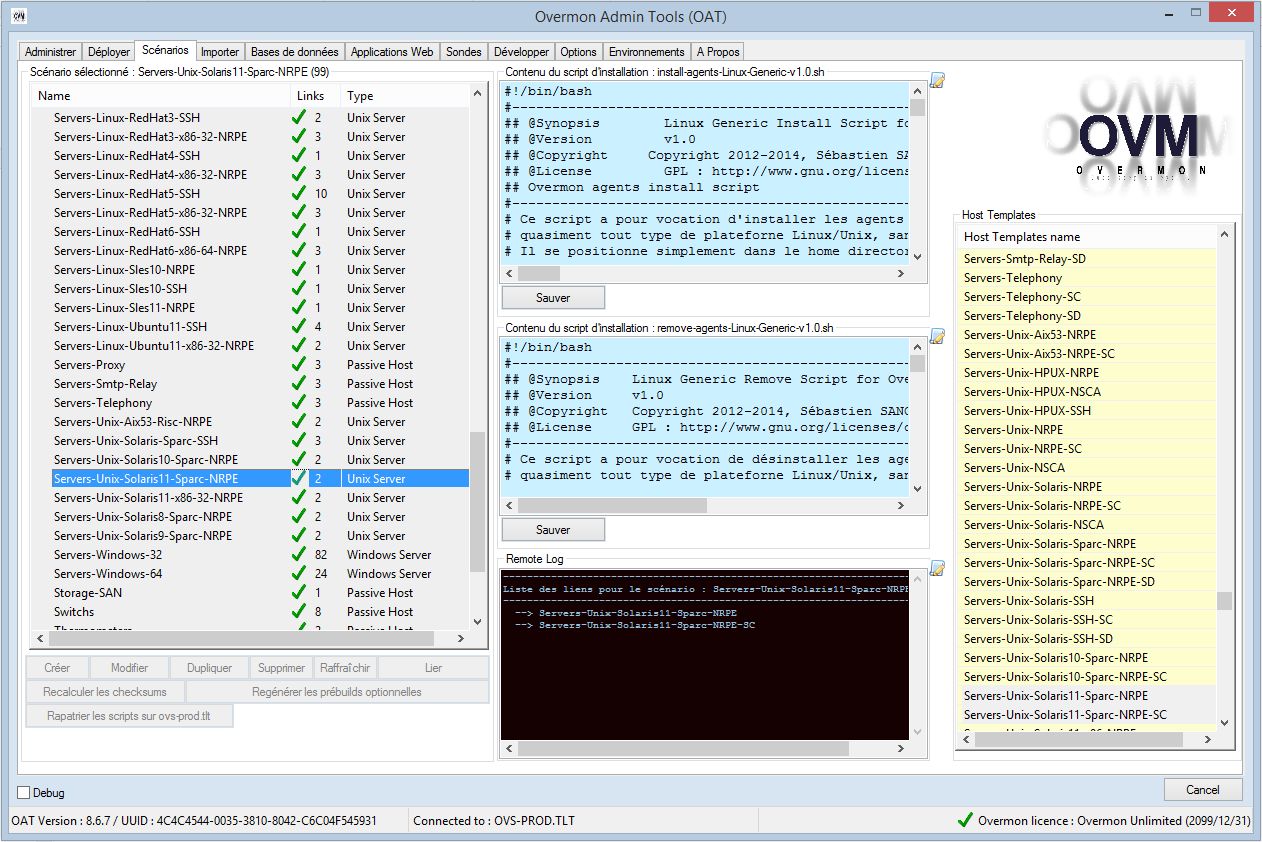Open the Déployer tab
The image size is (1262, 842).
point(109,52)
